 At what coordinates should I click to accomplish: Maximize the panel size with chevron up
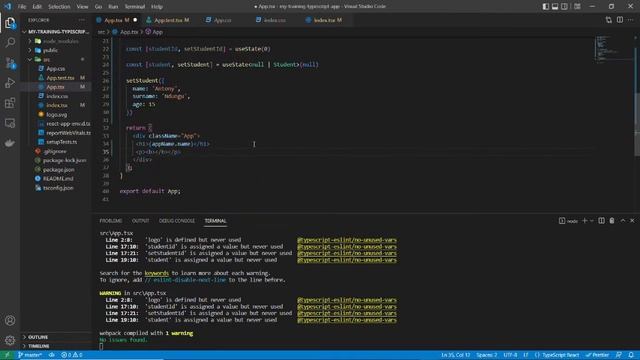623,221
